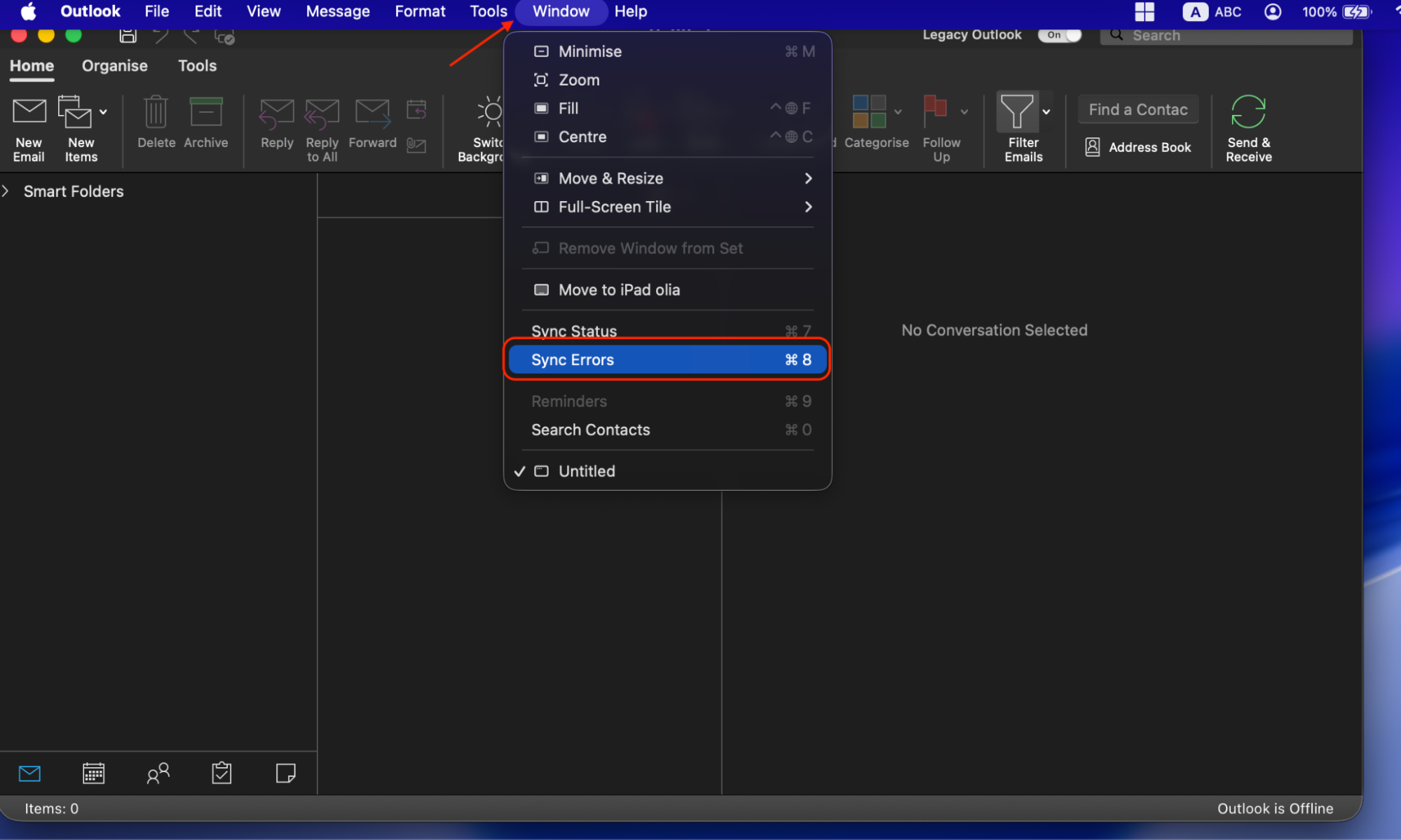The height and width of the screenshot is (840, 1401).
Task: Open the Outlook application menu
Action: pos(90,11)
